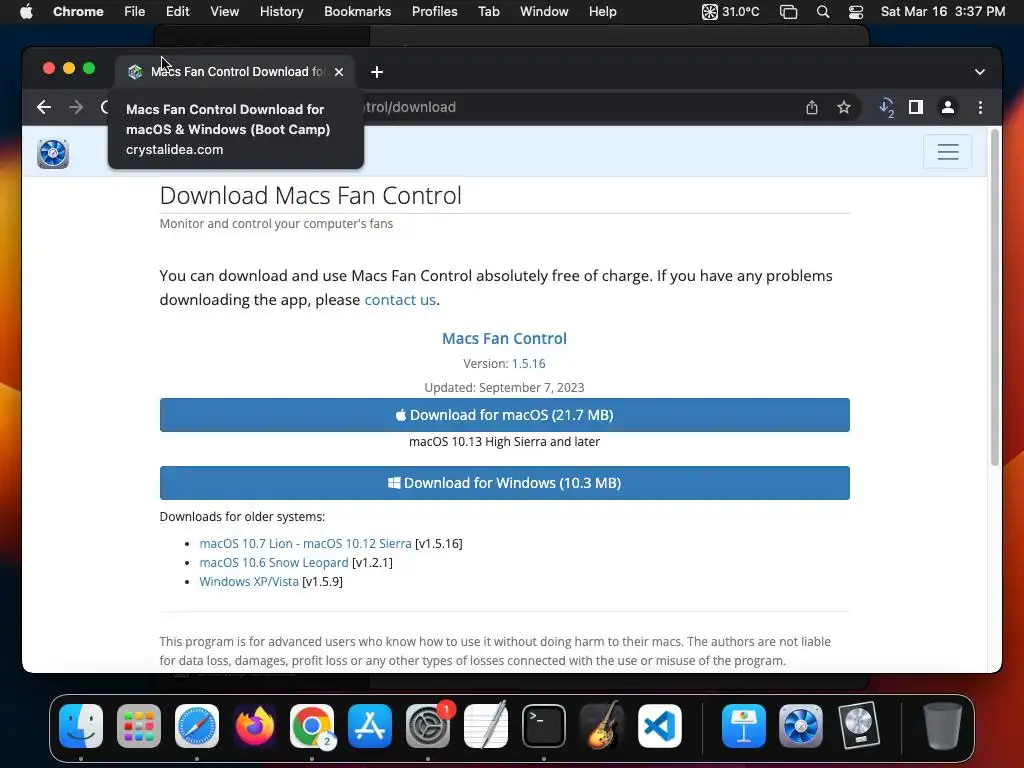Open the Stage Manager menu bar icon
1024x768 pixels.
click(x=788, y=11)
